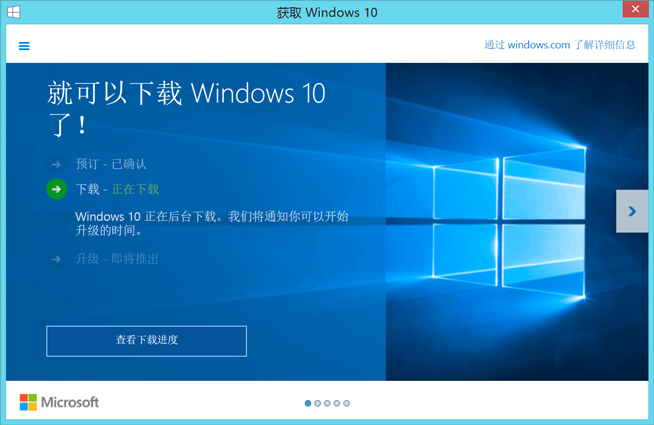Image resolution: width=654 pixels, height=425 pixels.
Task: Click the green download arrow icon
Action: tap(56, 189)
